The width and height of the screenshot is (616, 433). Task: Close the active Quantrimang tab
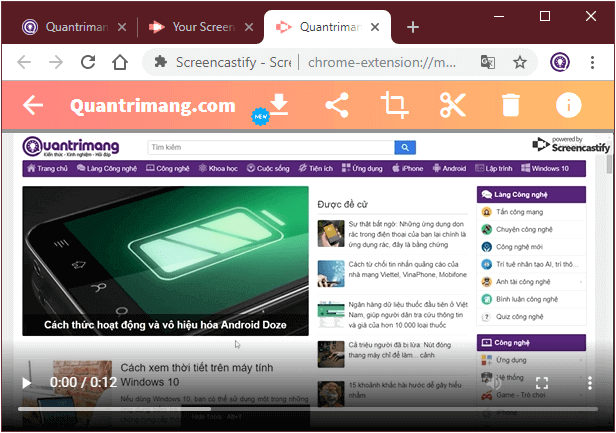click(x=375, y=27)
